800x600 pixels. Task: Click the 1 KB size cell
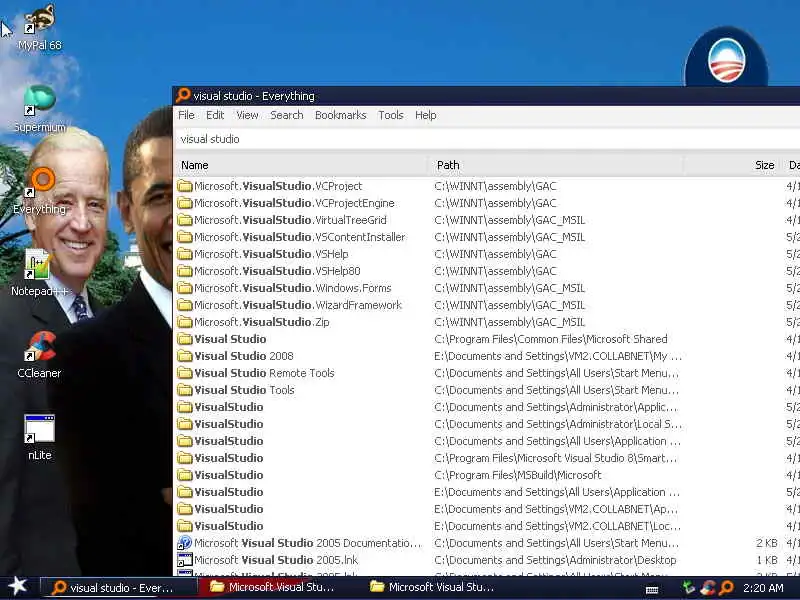[767, 560]
